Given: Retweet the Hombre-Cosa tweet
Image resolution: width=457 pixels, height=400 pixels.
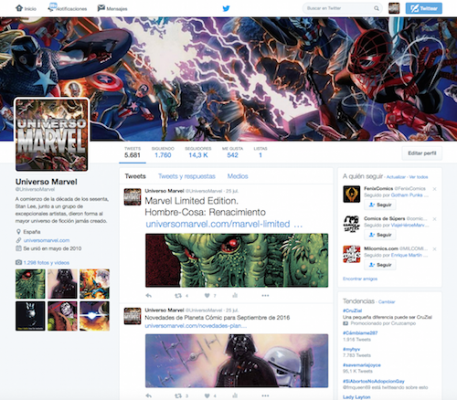Looking at the screenshot, I should (179, 296).
